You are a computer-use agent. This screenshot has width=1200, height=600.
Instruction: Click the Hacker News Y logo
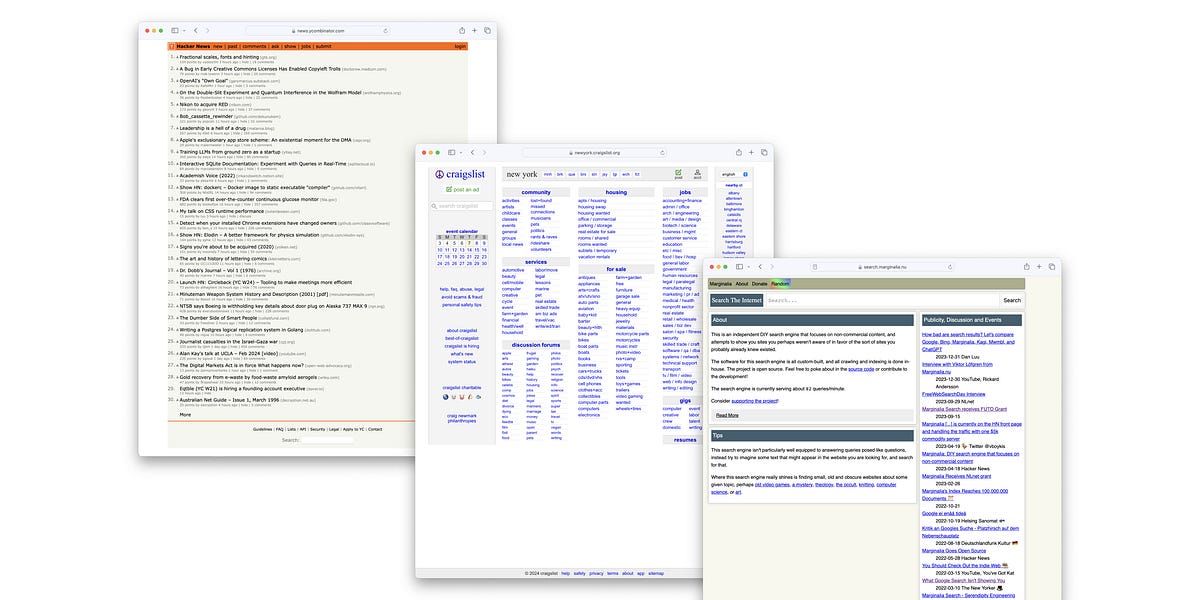(x=172, y=46)
